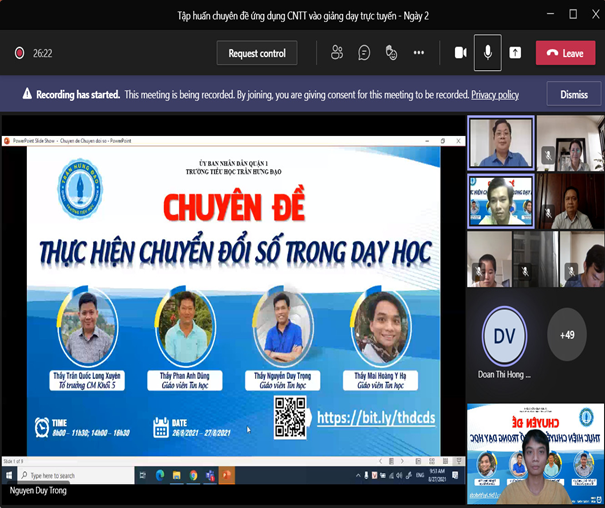Image resolution: width=605 pixels, height=508 pixels.
Task: Open File Explorer from shared taskbar
Action: point(176,476)
